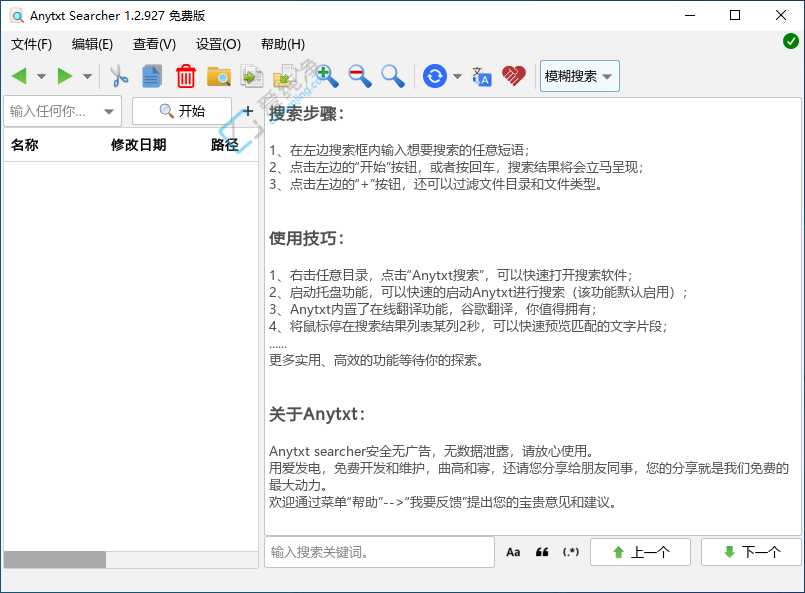
Task: Open the 查看(V) menu
Action: point(154,45)
